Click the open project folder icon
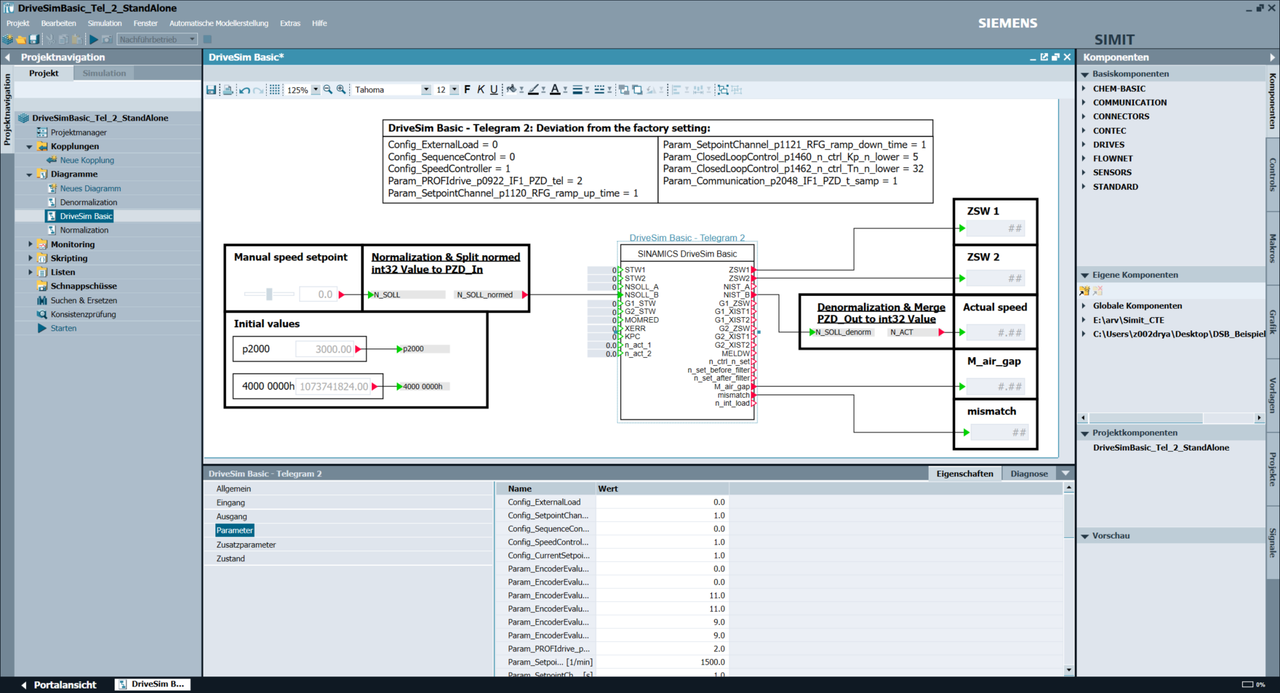Screen dimensions: 1280x693 pyautogui.click(x=20, y=39)
